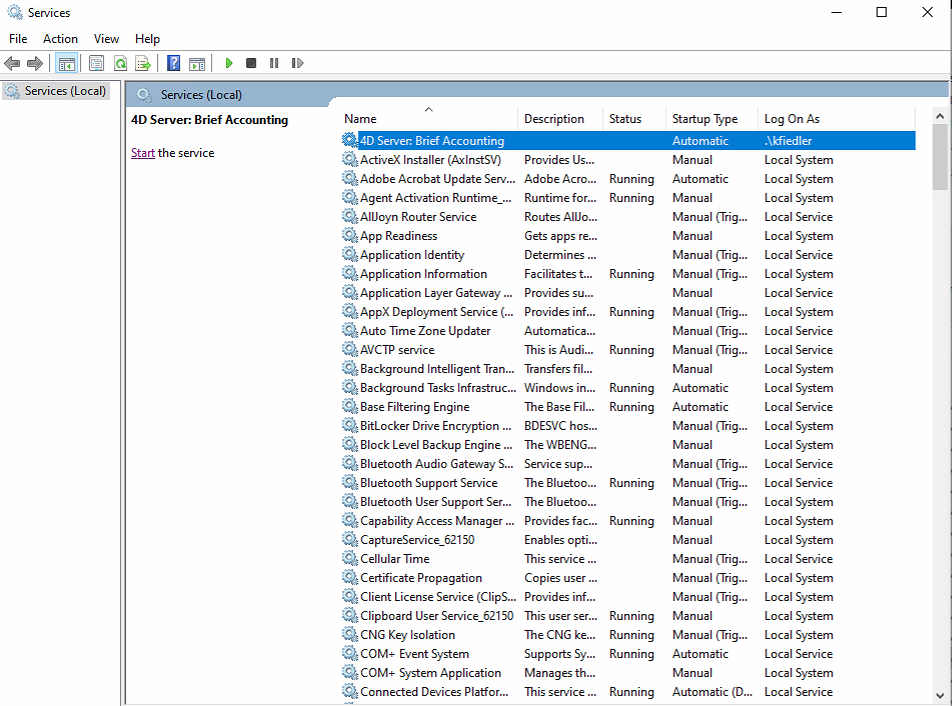Image resolution: width=952 pixels, height=706 pixels.
Task: Open Help with the blue question mark icon
Action: 172,62
